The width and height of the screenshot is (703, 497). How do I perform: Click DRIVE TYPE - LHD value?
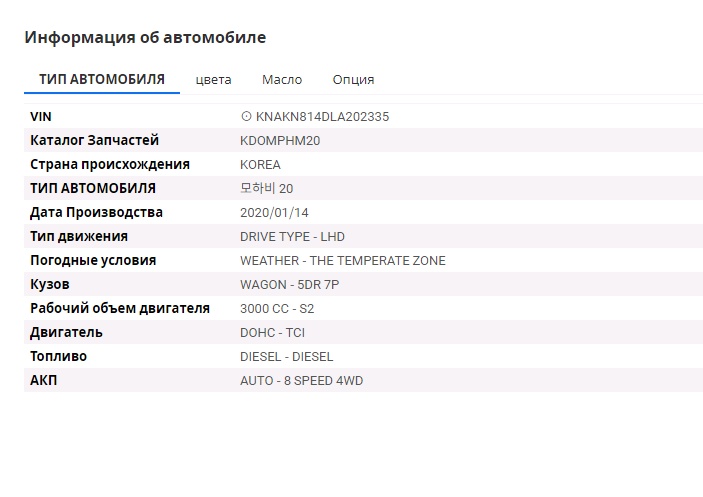click(x=292, y=237)
